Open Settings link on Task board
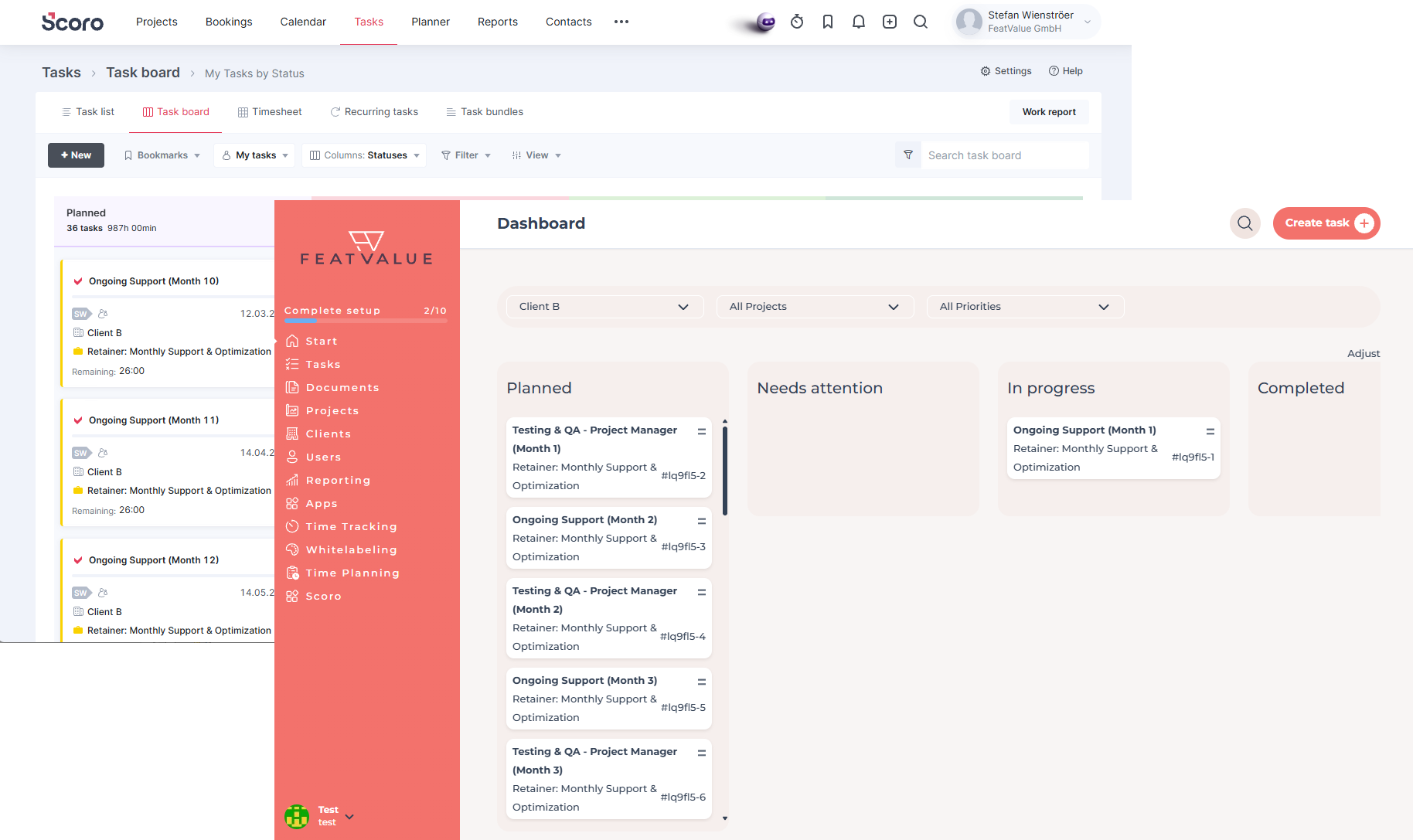Viewport: 1413px width, 840px height. 1006,71
